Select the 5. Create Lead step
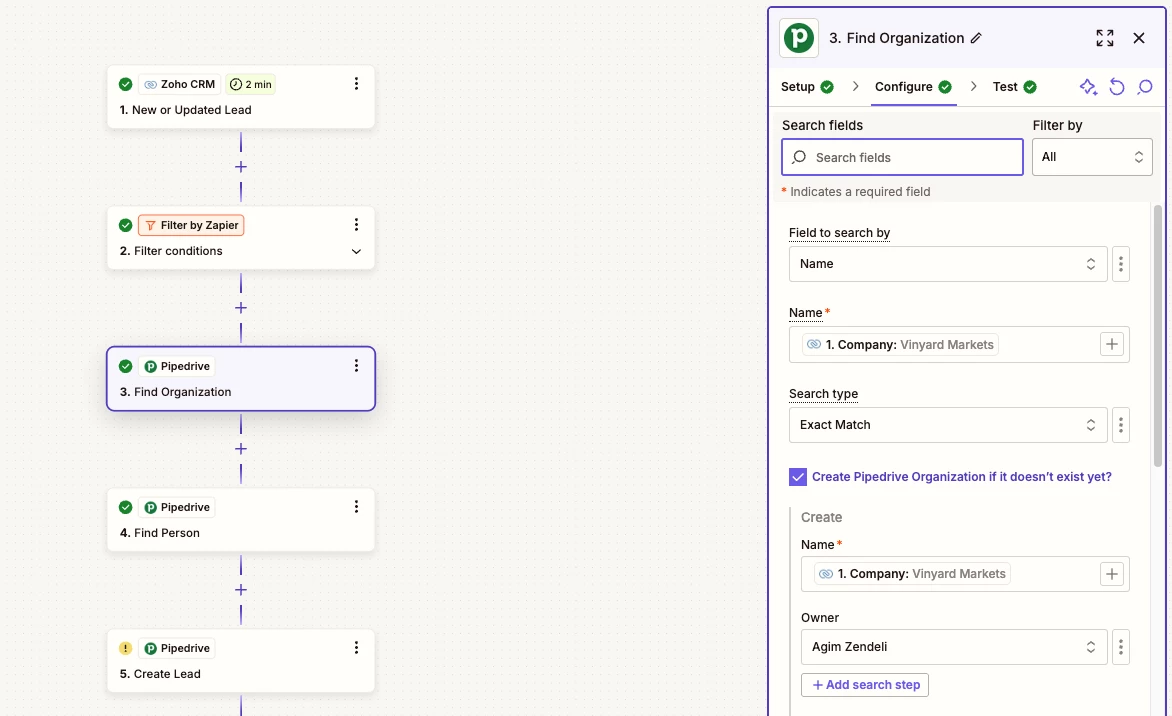Image resolution: width=1172 pixels, height=716 pixels. coord(241,661)
